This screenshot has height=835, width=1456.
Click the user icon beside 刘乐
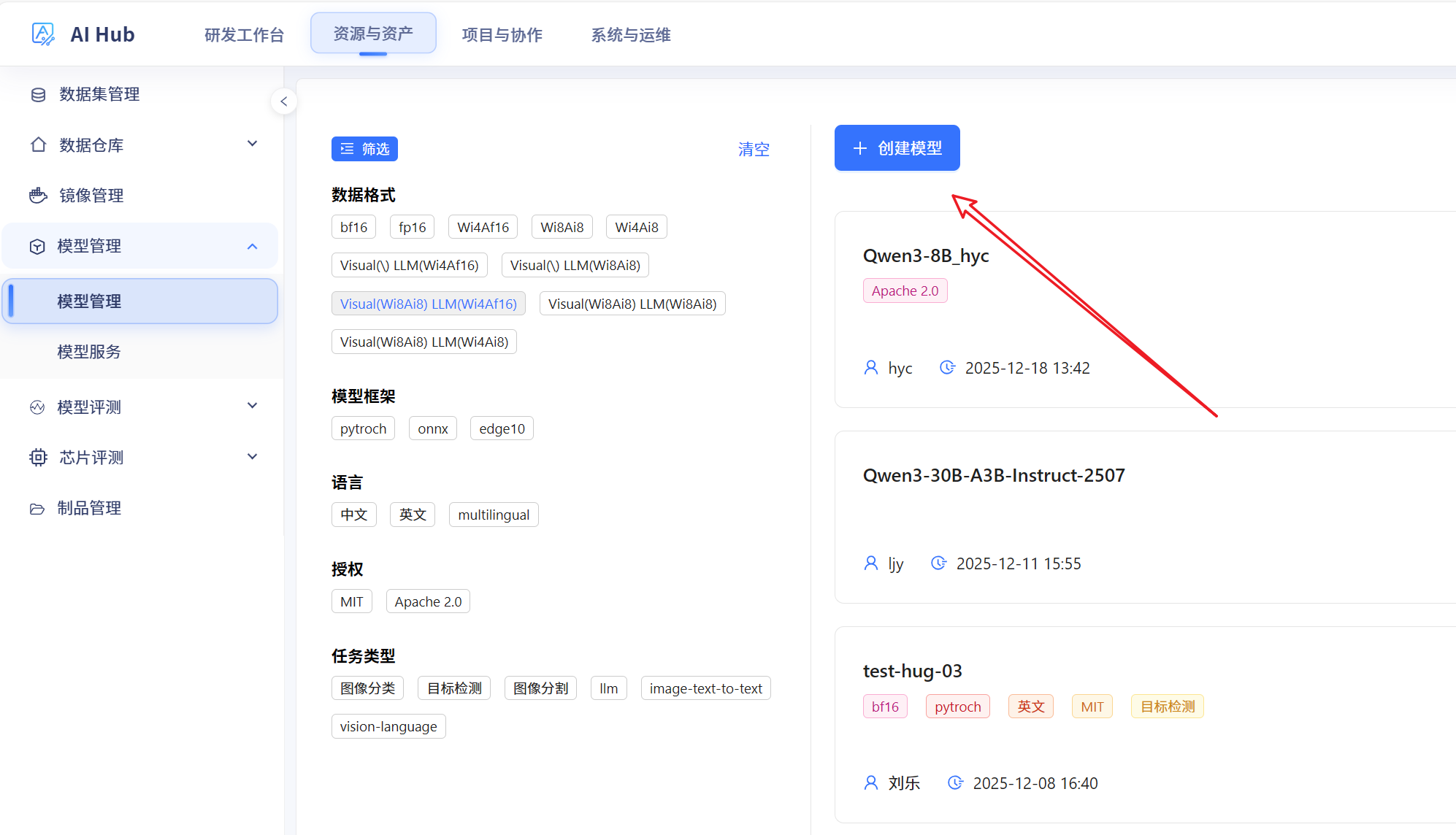(871, 783)
